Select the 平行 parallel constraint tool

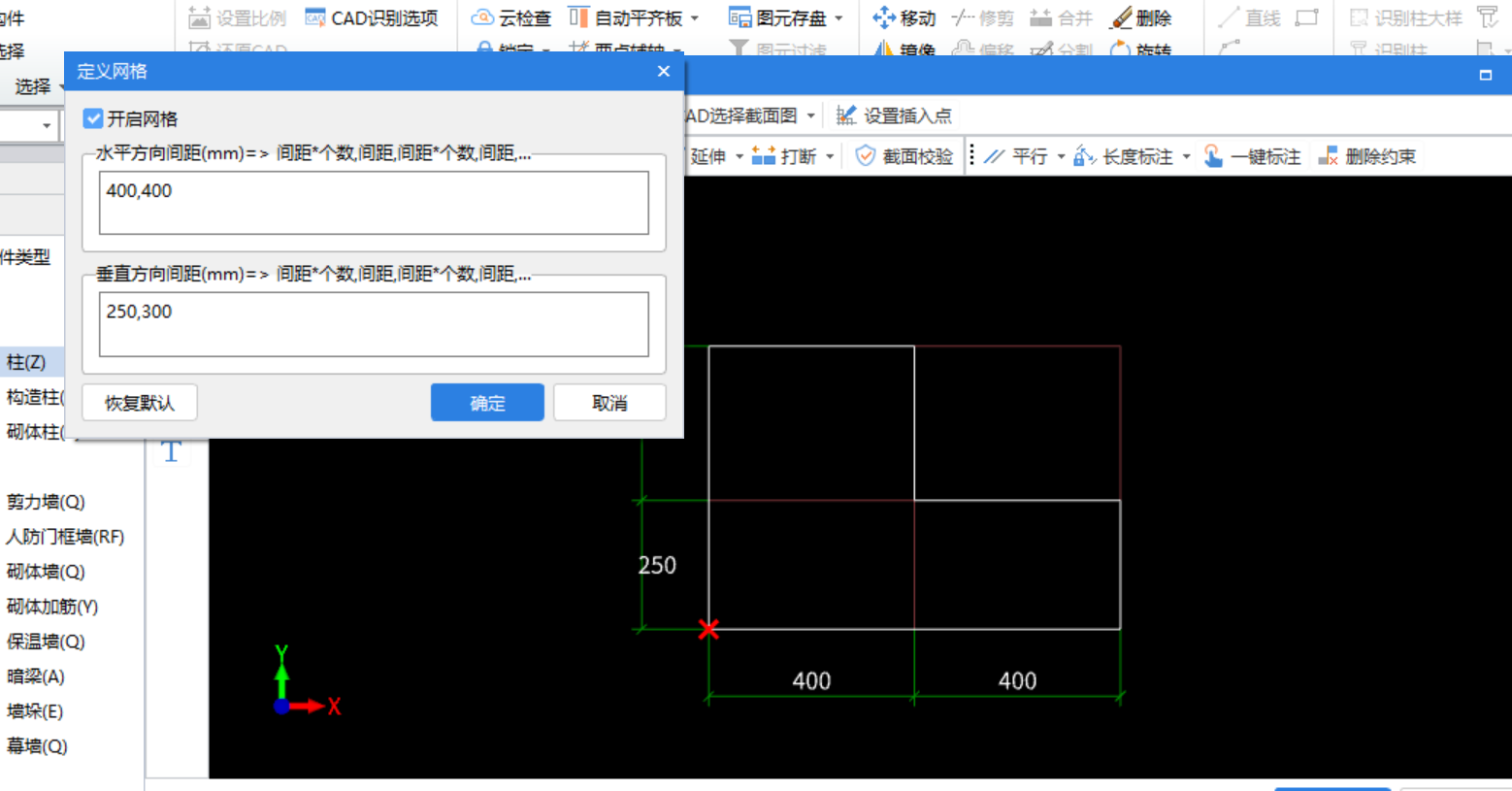click(x=1016, y=156)
